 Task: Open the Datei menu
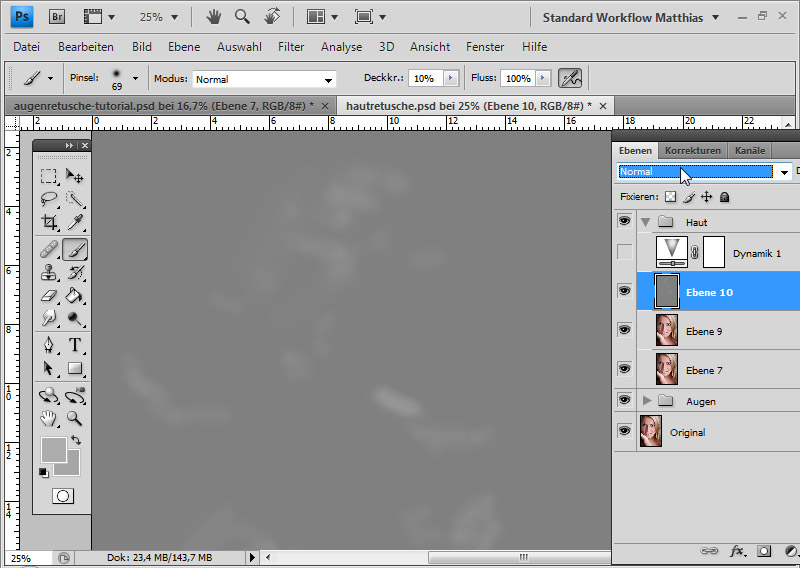27,46
